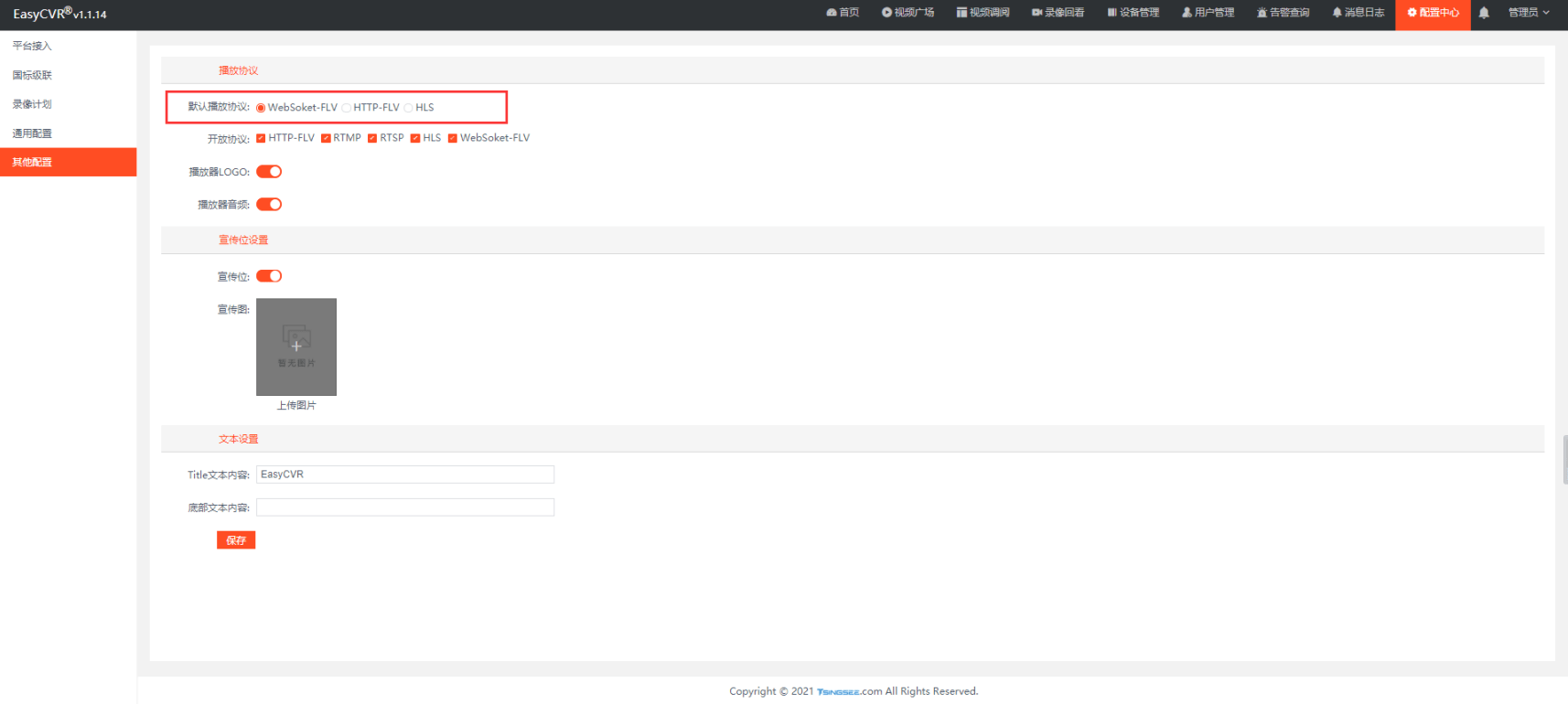This screenshot has width=1568, height=704.
Task: Expand the 管理员 account dropdown
Action: (x=1528, y=13)
